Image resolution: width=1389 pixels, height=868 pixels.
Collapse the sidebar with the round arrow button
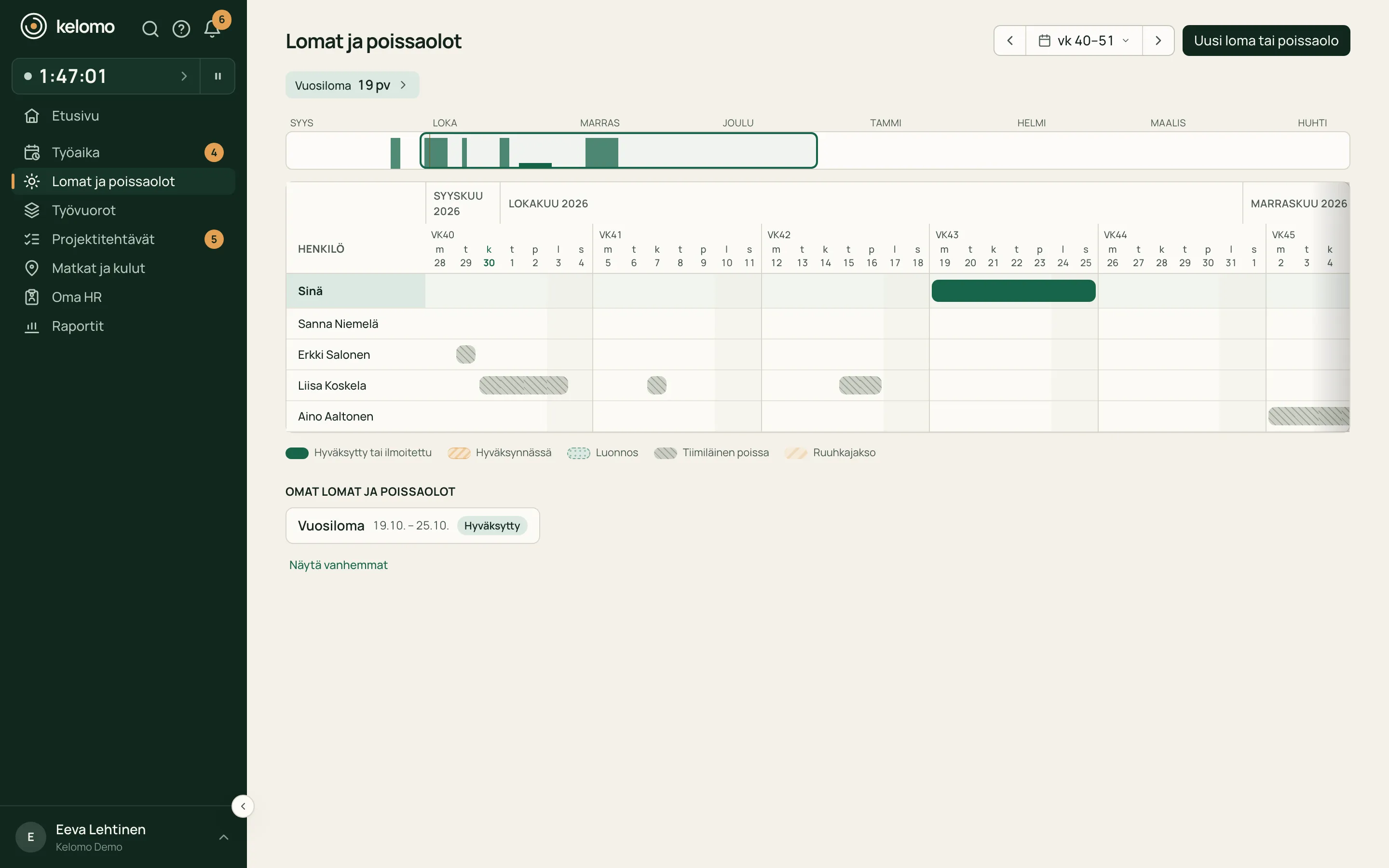point(243,806)
